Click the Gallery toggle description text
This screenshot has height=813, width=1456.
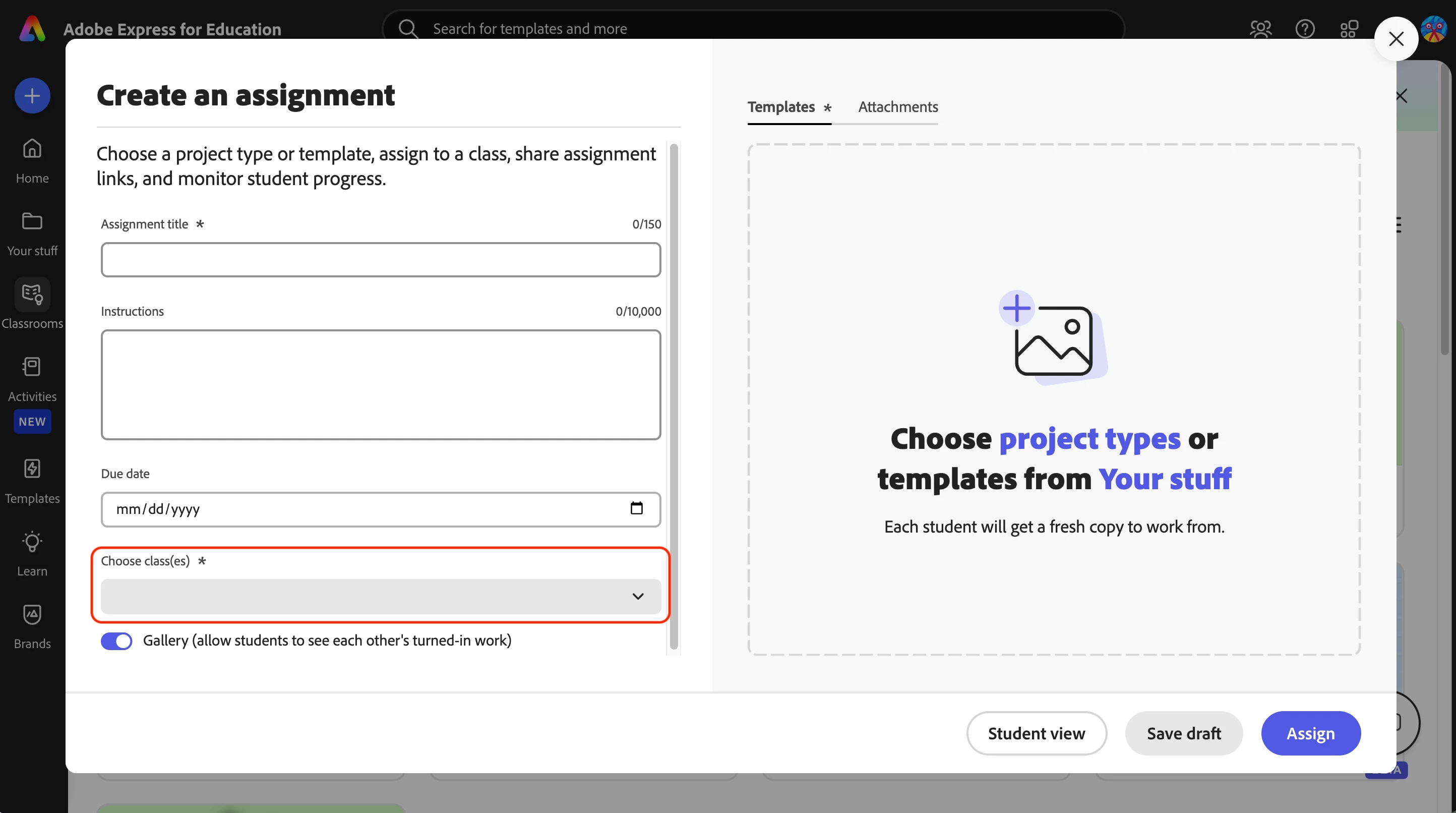(x=327, y=641)
